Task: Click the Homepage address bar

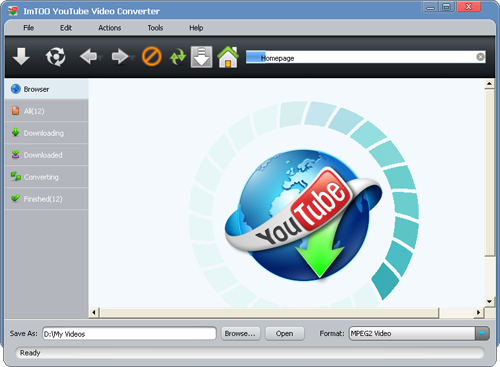Action: (365, 57)
